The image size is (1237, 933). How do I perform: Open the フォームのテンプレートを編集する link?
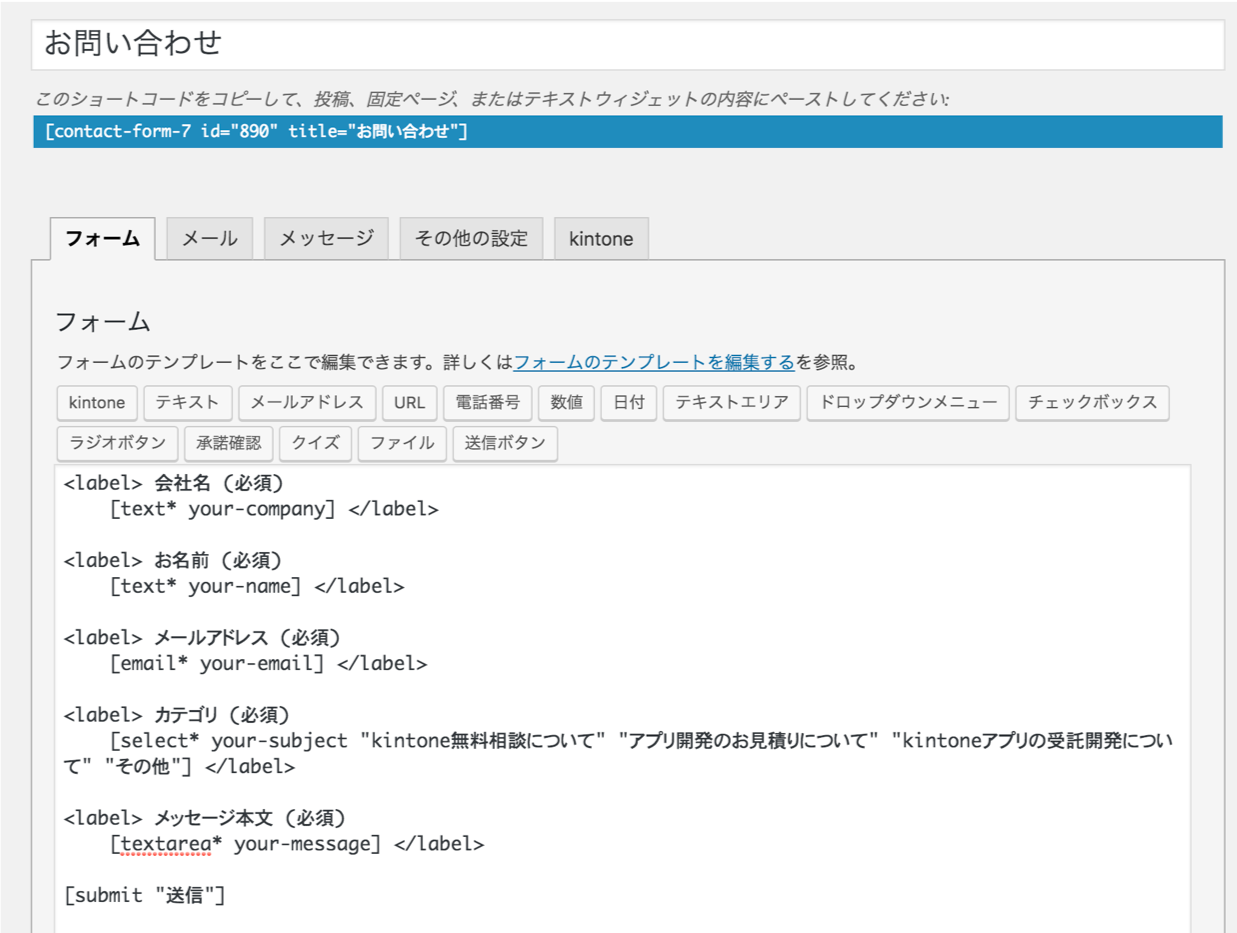[x=654, y=363]
